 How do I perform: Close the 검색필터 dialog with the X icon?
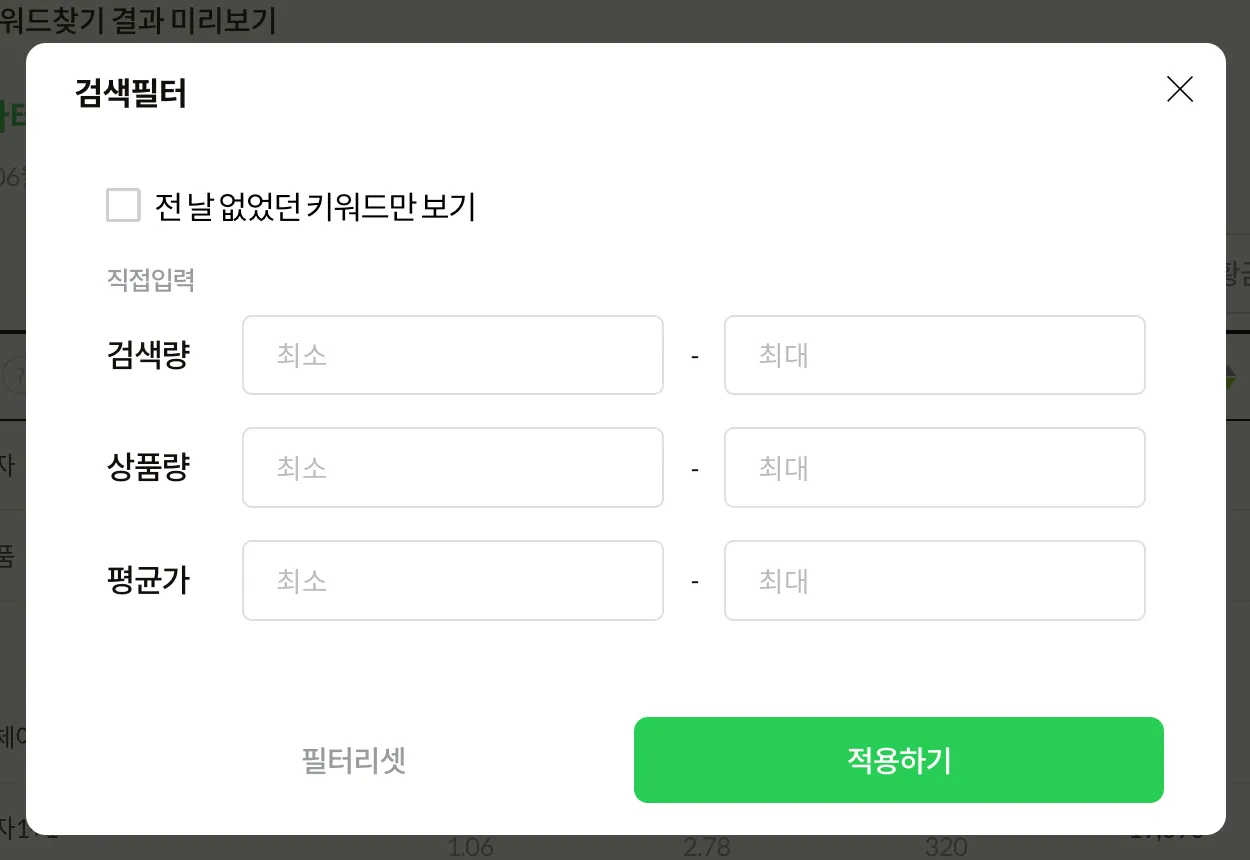(1180, 90)
